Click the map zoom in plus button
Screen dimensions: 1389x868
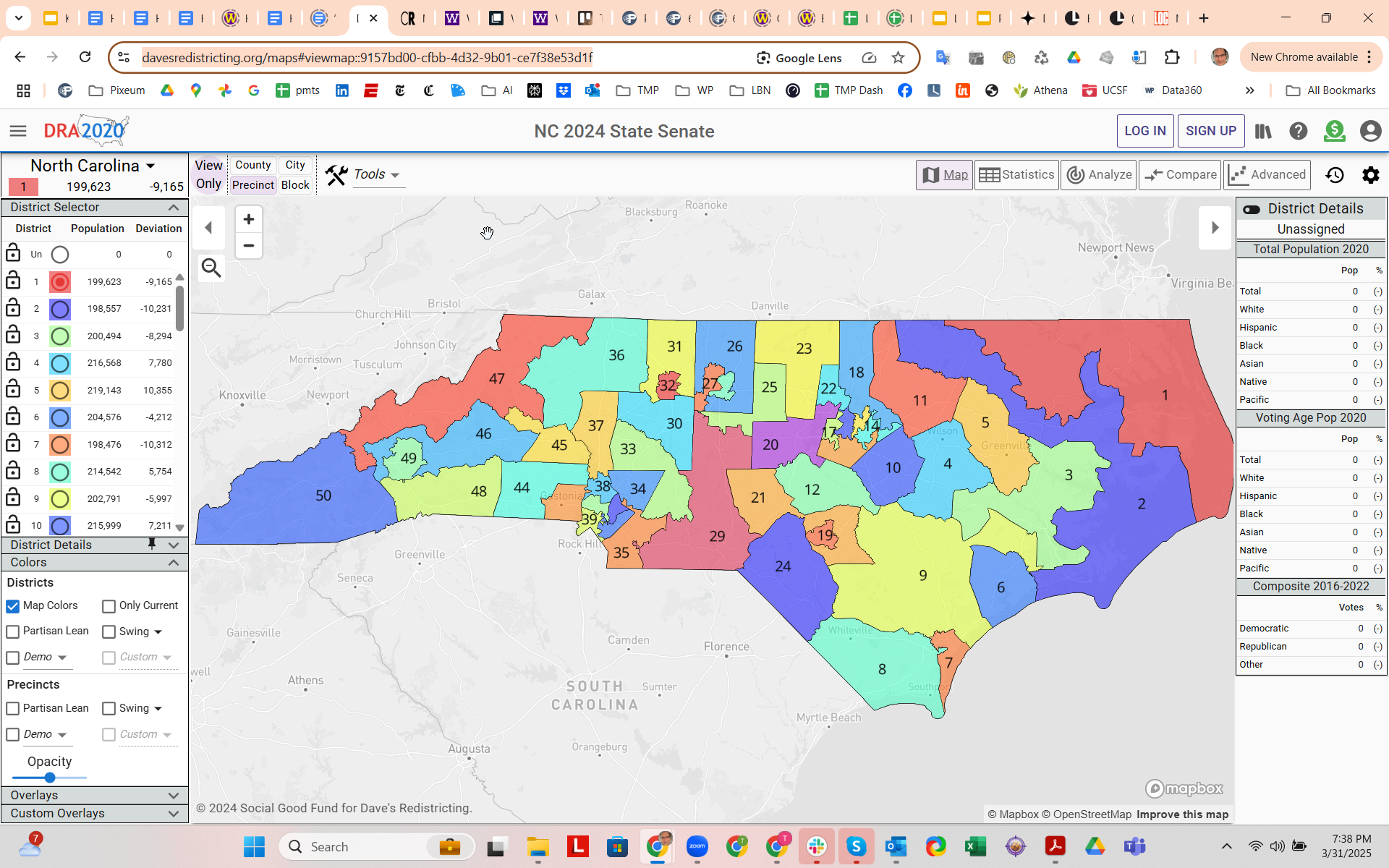click(248, 219)
